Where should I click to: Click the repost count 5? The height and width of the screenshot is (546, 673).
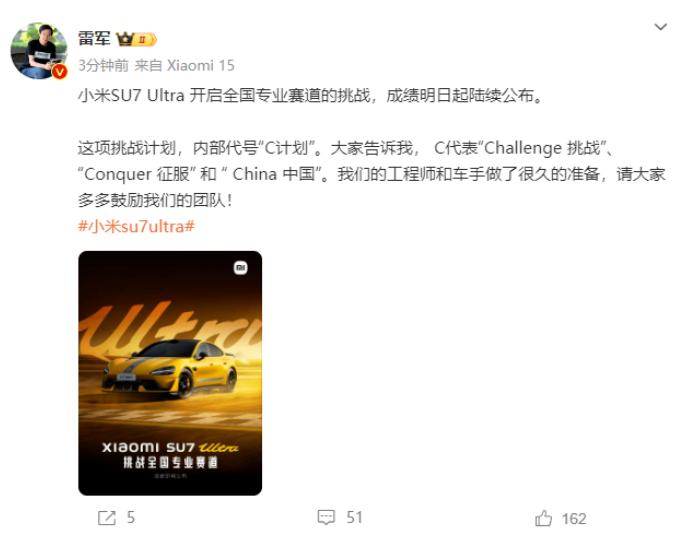tap(131, 518)
